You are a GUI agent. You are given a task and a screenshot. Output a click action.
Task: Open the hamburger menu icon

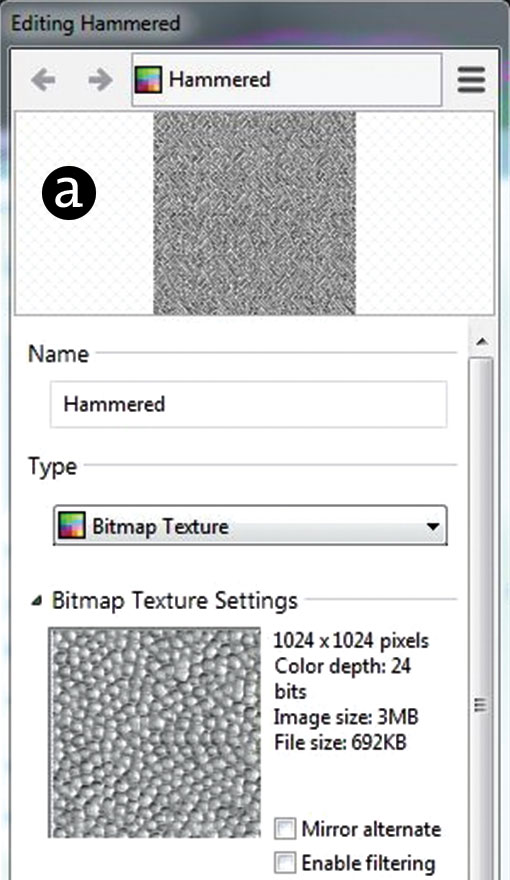(x=471, y=80)
